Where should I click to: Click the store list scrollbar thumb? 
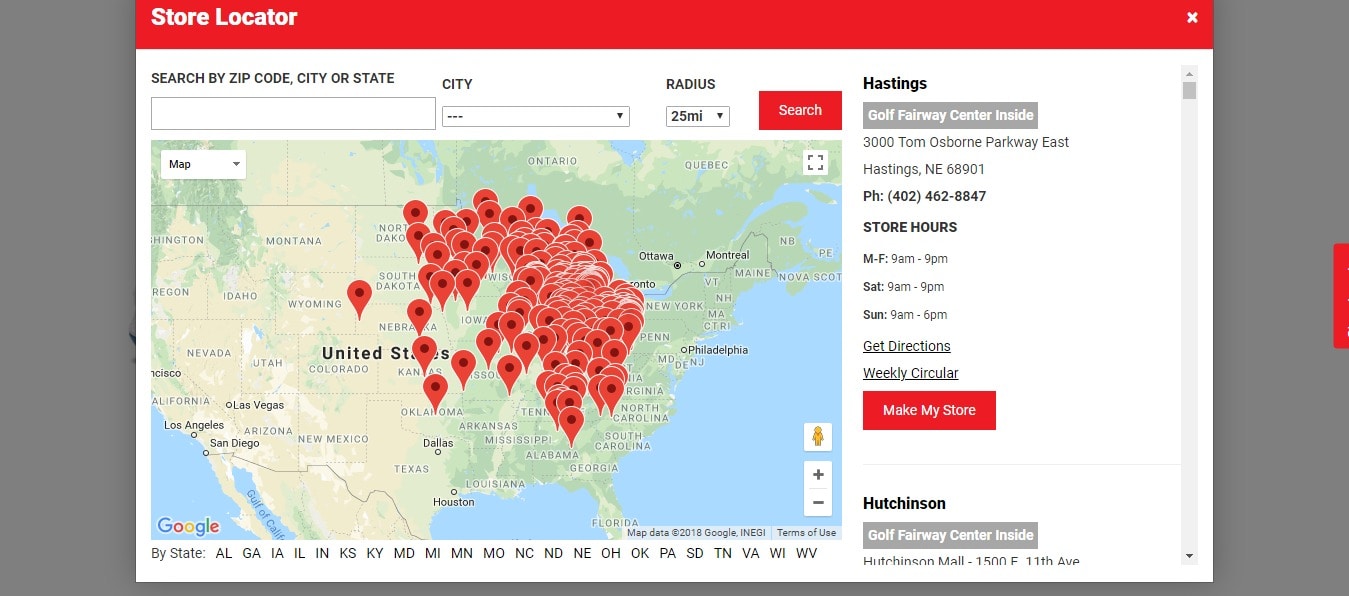pos(1189,91)
